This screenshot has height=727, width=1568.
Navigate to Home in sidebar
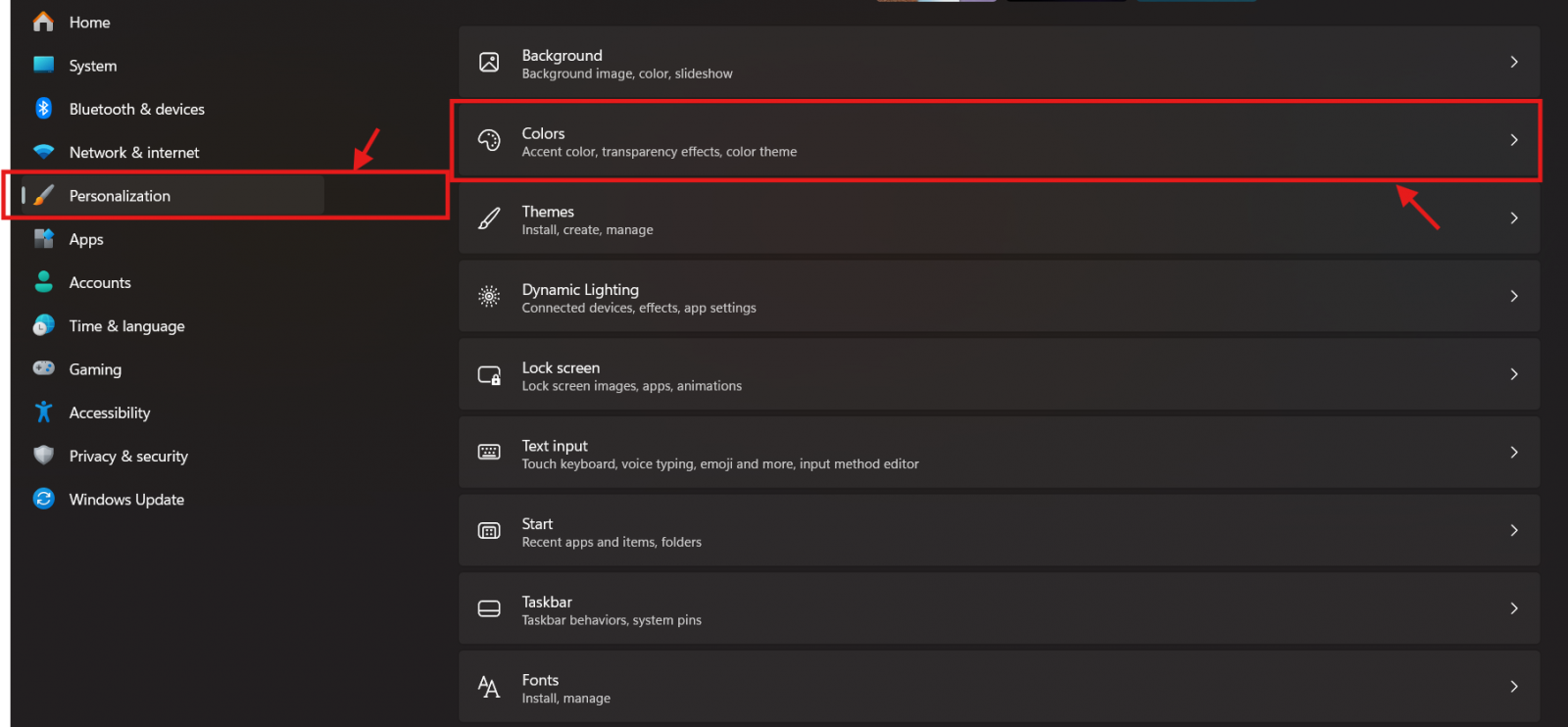(89, 23)
